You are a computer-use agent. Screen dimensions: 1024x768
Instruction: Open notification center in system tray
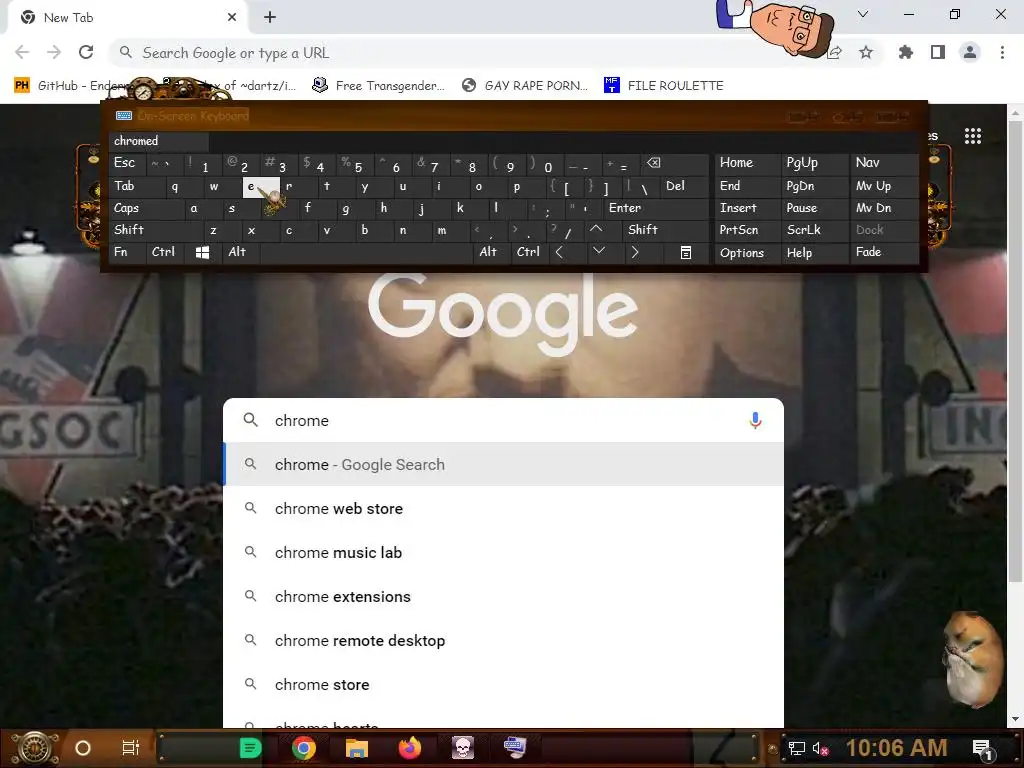tap(984, 749)
